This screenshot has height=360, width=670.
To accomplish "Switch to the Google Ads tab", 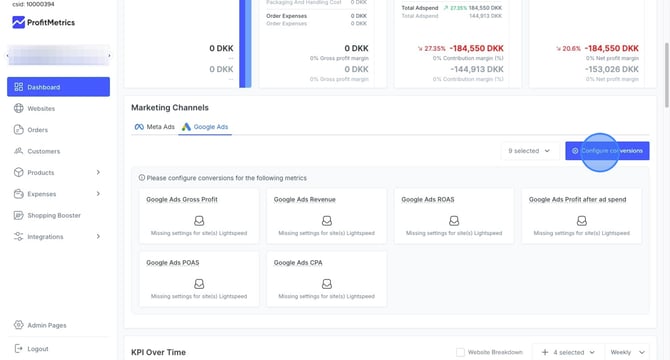I will 205,127.
